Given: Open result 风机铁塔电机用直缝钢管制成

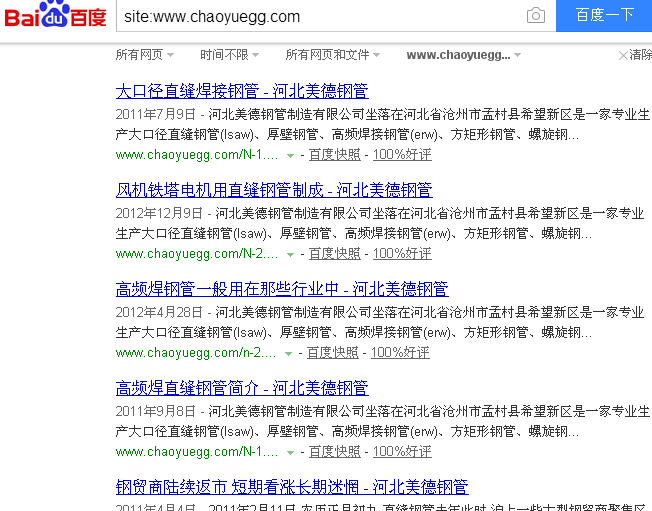Looking at the screenshot, I should click(x=274, y=190).
